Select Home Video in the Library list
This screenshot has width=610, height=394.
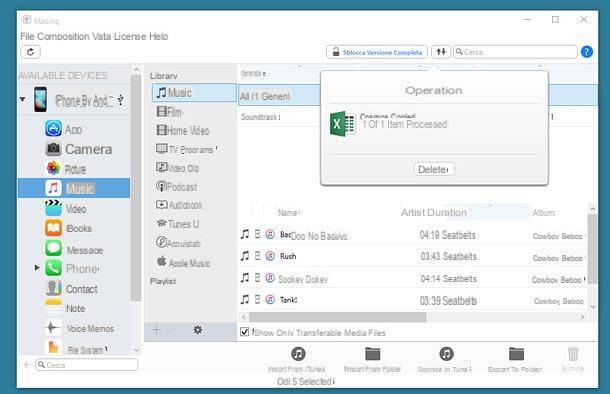coord(183,131)
